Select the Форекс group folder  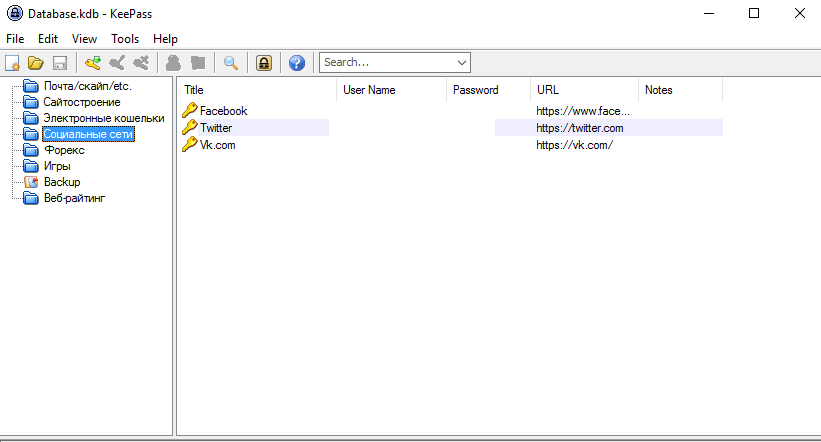[64, 150]
